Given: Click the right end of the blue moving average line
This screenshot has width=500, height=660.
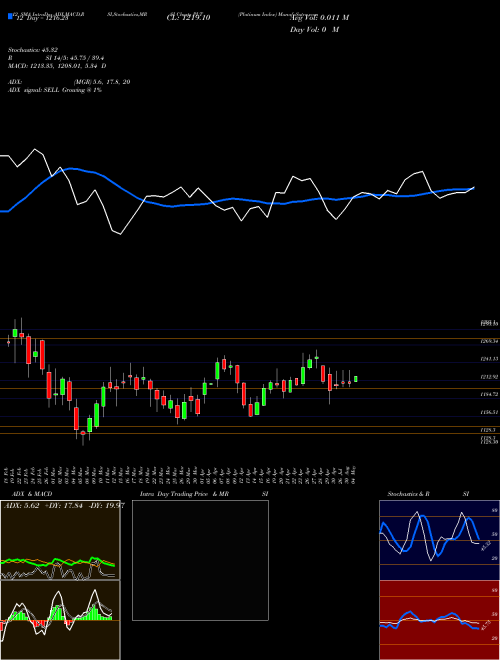Looking at the screenshot, I should click(473, 188).
